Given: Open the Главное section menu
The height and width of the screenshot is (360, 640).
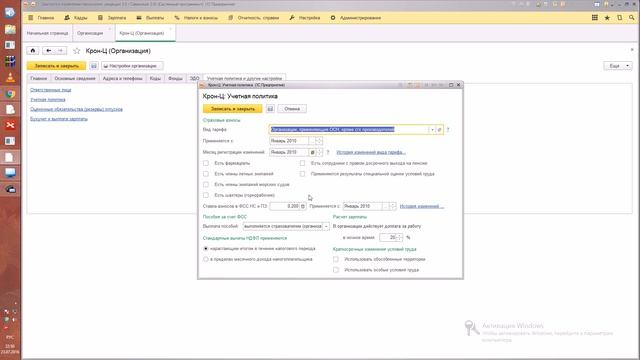Looking at the screenshot, I should (41, 18).
